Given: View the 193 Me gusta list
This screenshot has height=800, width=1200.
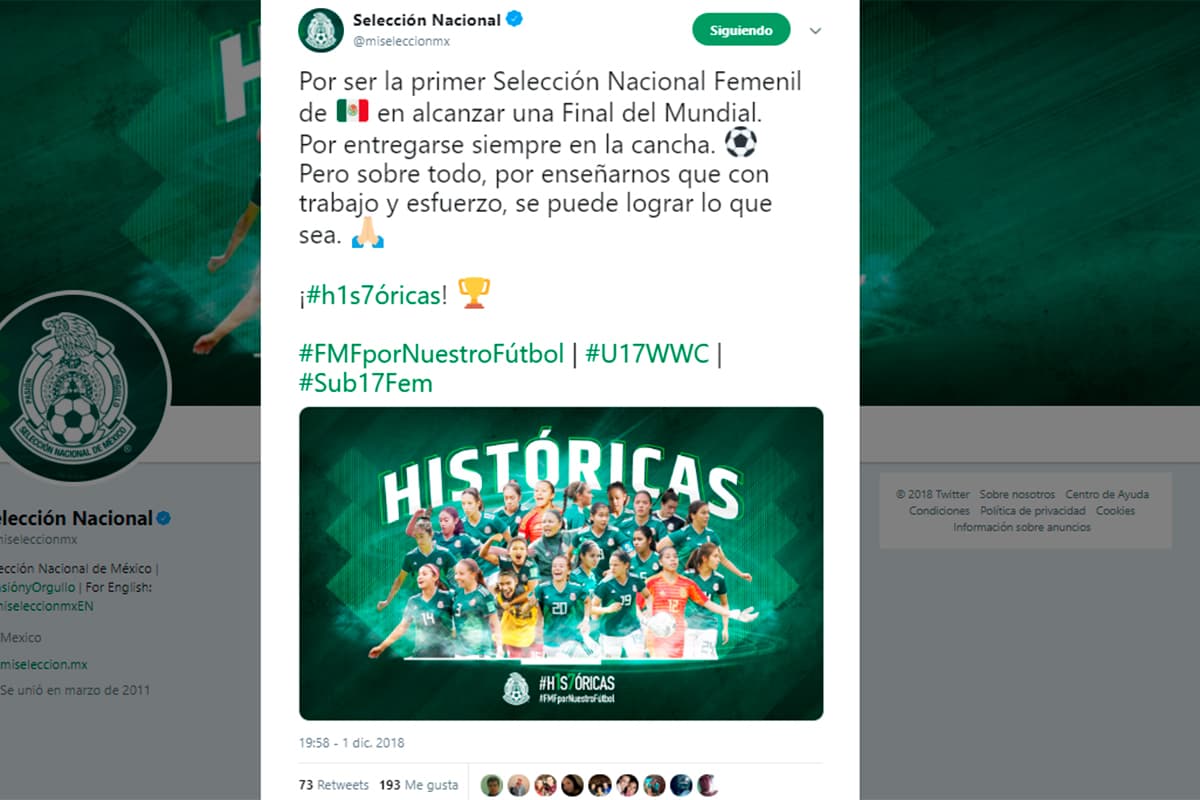Looking at the screenshot, I should (x=419, y=785).
